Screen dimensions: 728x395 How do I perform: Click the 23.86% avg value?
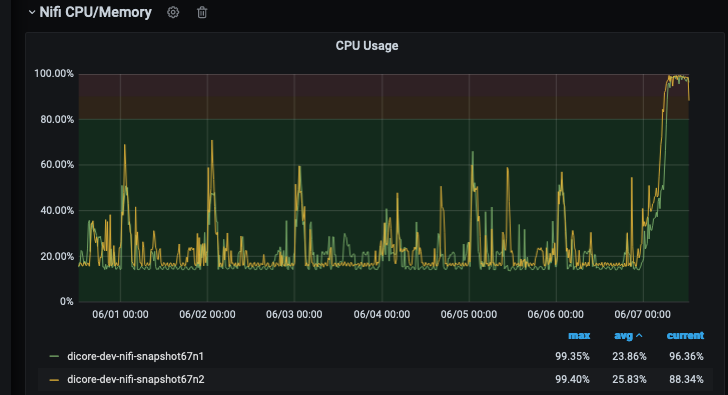[x=629, y=356]
